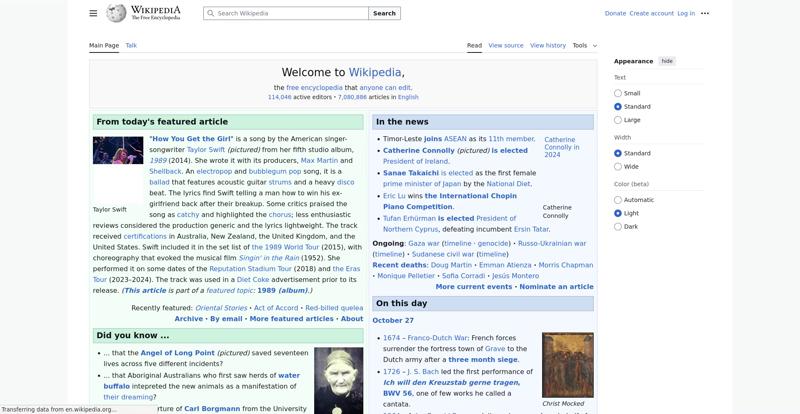Screen dimensions: 800x414
Task: Open the Christ Mocked painting thumbnail
Action: tap(567, 365)
